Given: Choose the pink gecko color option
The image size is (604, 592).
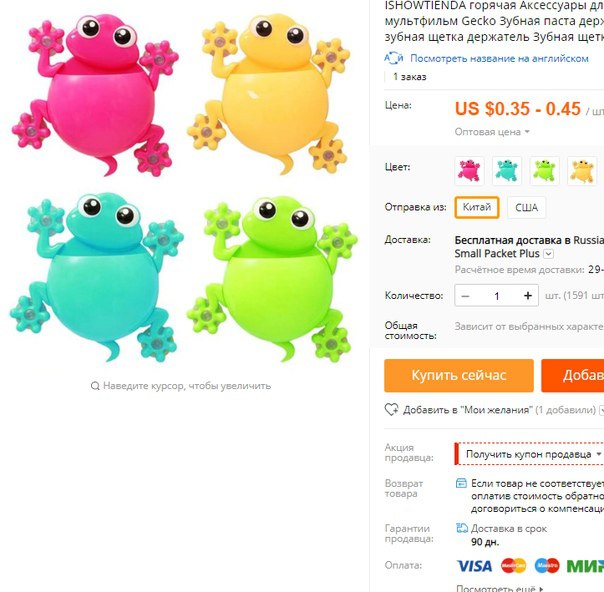Looking at the screenshot, I should (x=469, y=171).
